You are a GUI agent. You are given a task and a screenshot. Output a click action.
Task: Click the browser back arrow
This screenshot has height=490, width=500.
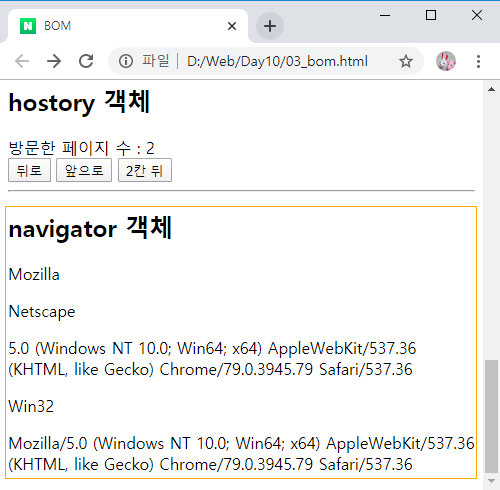tap(22, 61)
